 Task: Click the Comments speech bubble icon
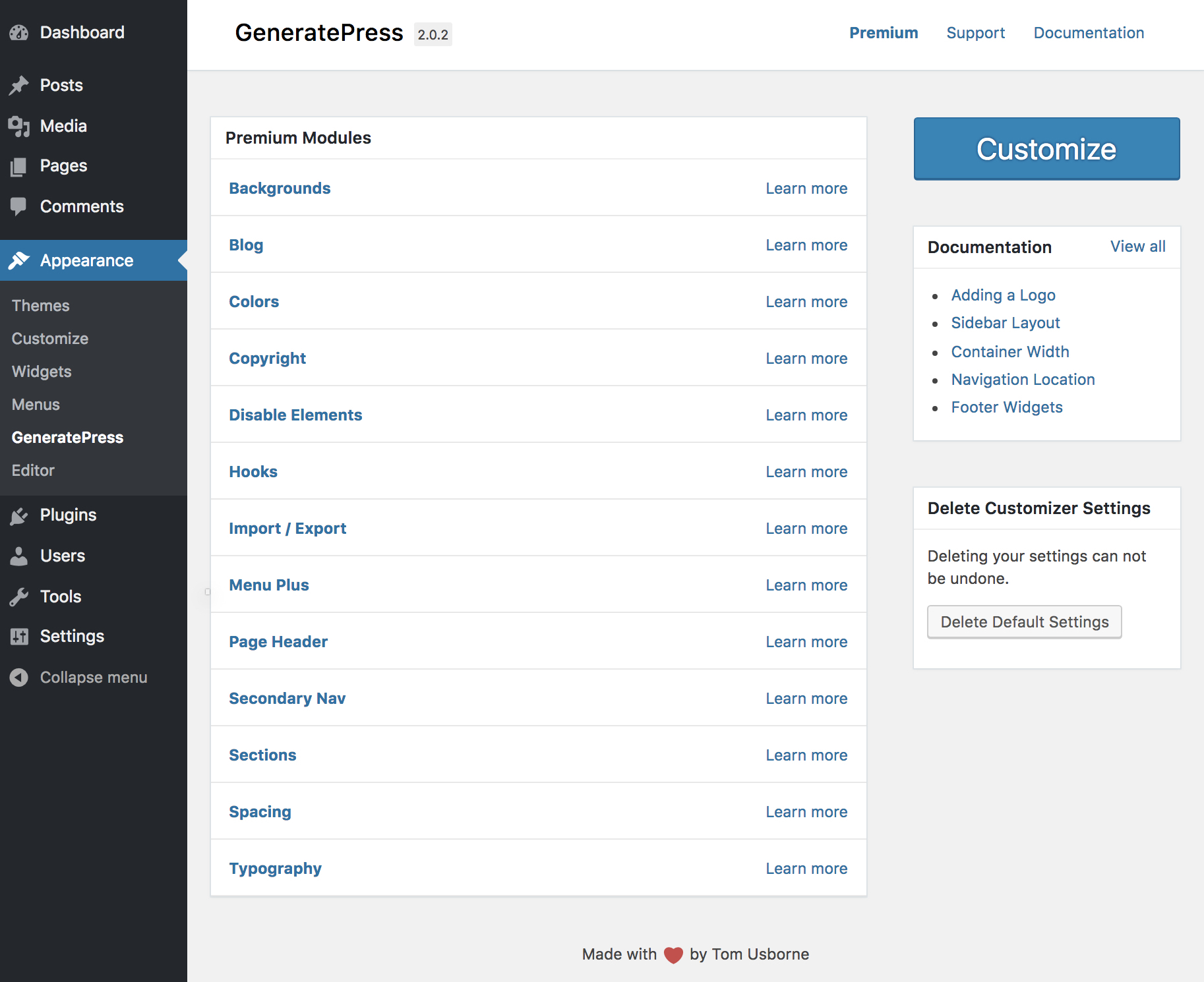[19, 207]
